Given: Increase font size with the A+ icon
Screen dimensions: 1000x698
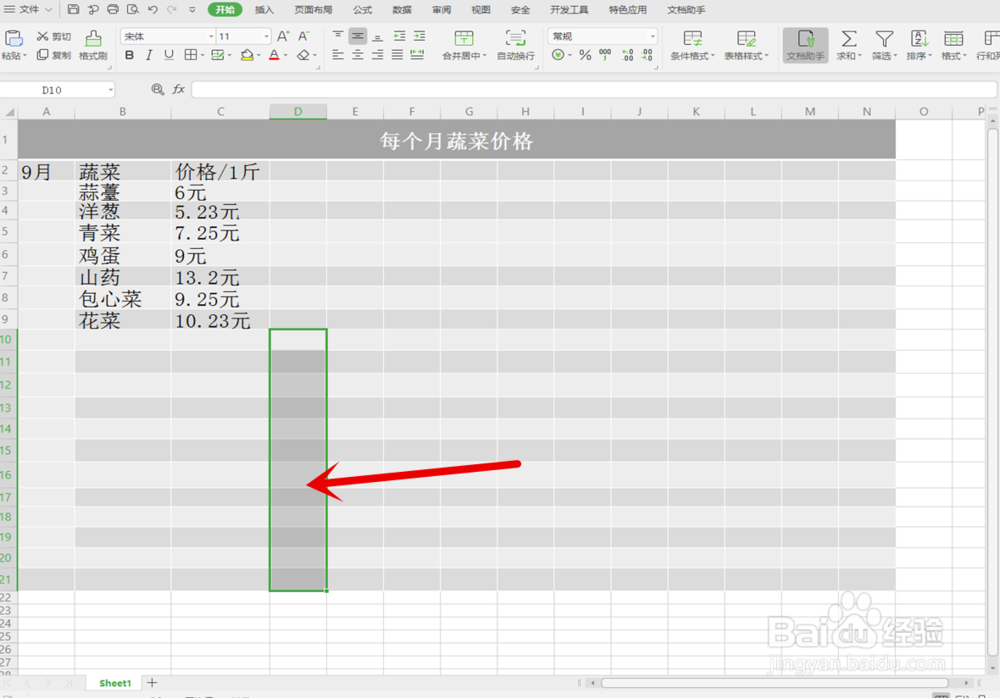Looking at the screenshot, I should [283, 36].
